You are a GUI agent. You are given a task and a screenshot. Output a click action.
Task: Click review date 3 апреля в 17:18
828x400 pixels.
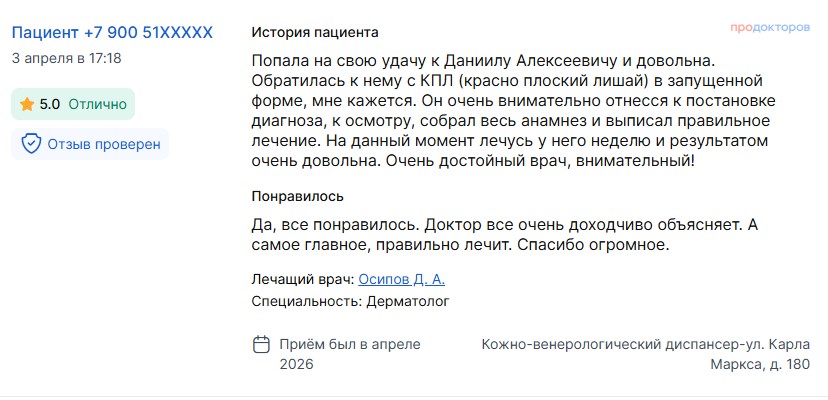66,58
